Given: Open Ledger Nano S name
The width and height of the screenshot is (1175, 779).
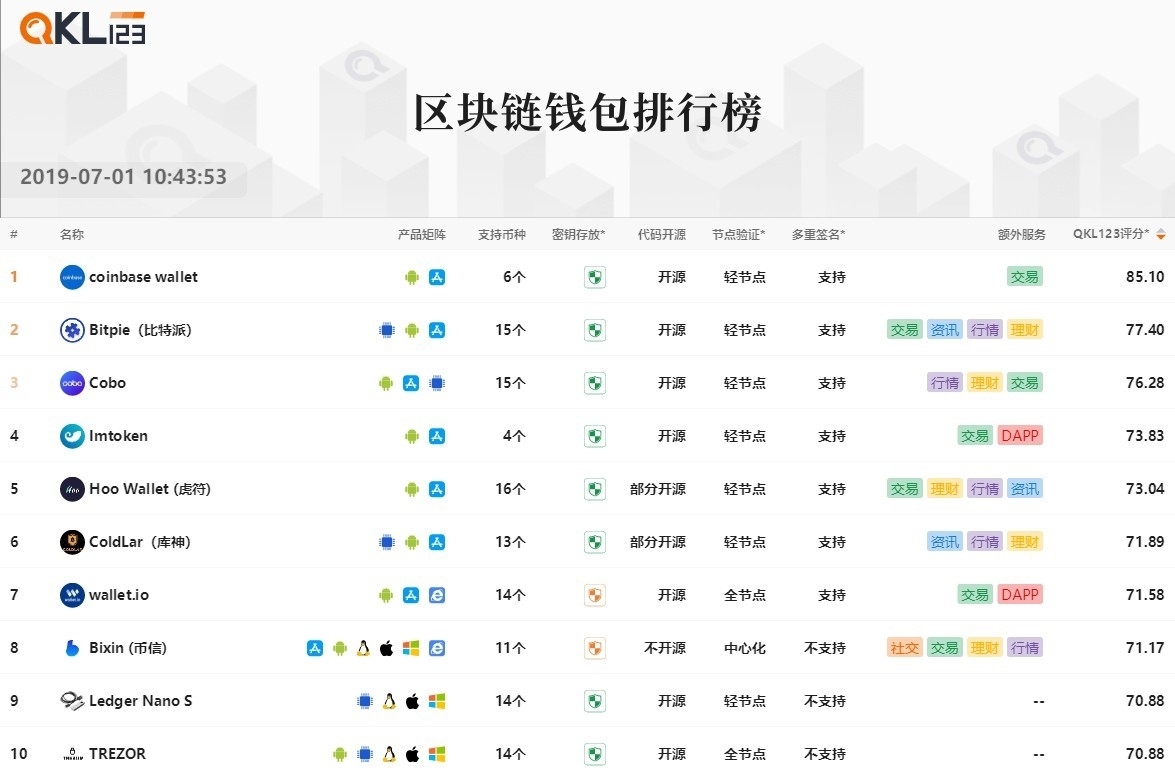Looking at the screenshot, I should 141,701.
